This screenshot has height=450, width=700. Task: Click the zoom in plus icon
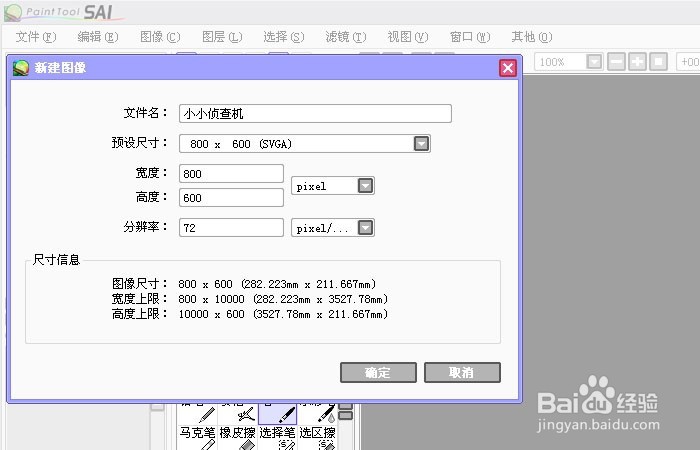(637, 62)
